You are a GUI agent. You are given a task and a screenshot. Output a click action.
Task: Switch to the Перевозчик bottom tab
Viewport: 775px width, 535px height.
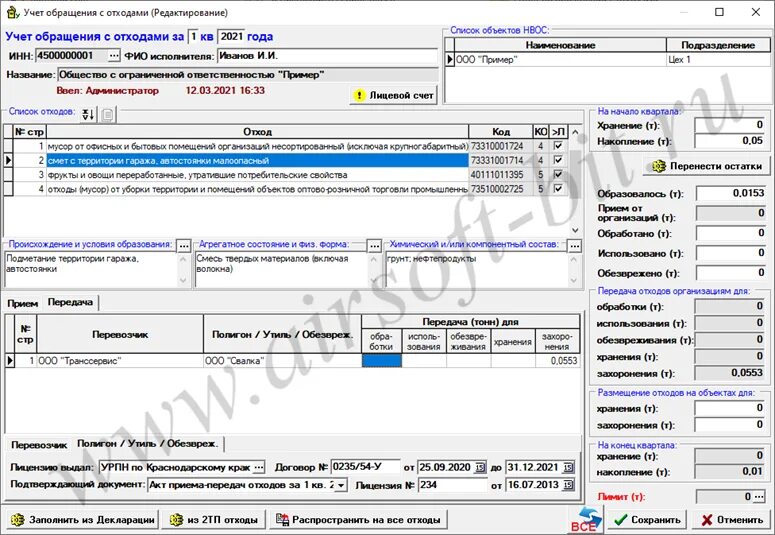click(39, 445)
